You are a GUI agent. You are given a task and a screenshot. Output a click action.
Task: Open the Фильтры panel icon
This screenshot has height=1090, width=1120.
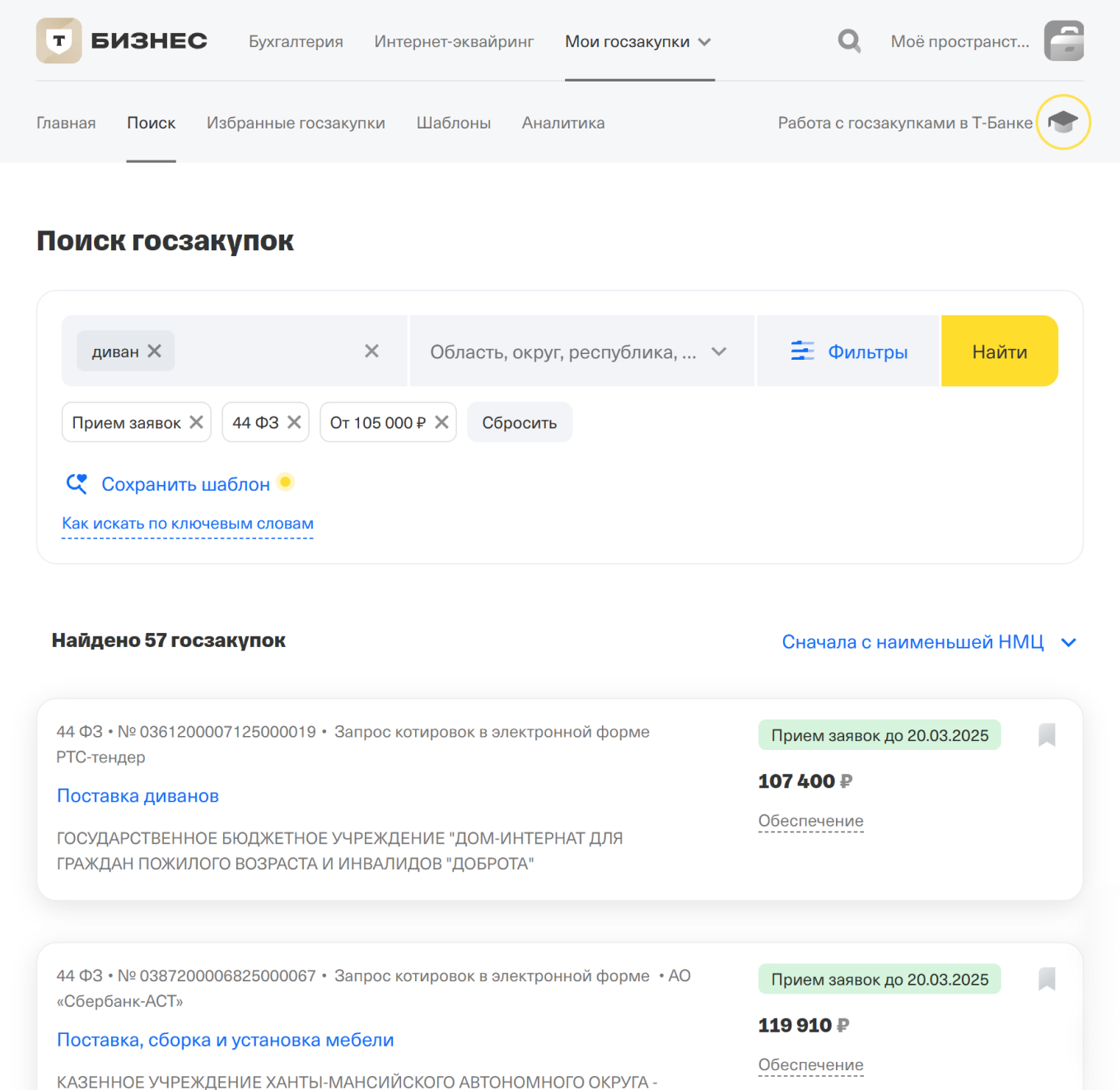click(803, 351)
